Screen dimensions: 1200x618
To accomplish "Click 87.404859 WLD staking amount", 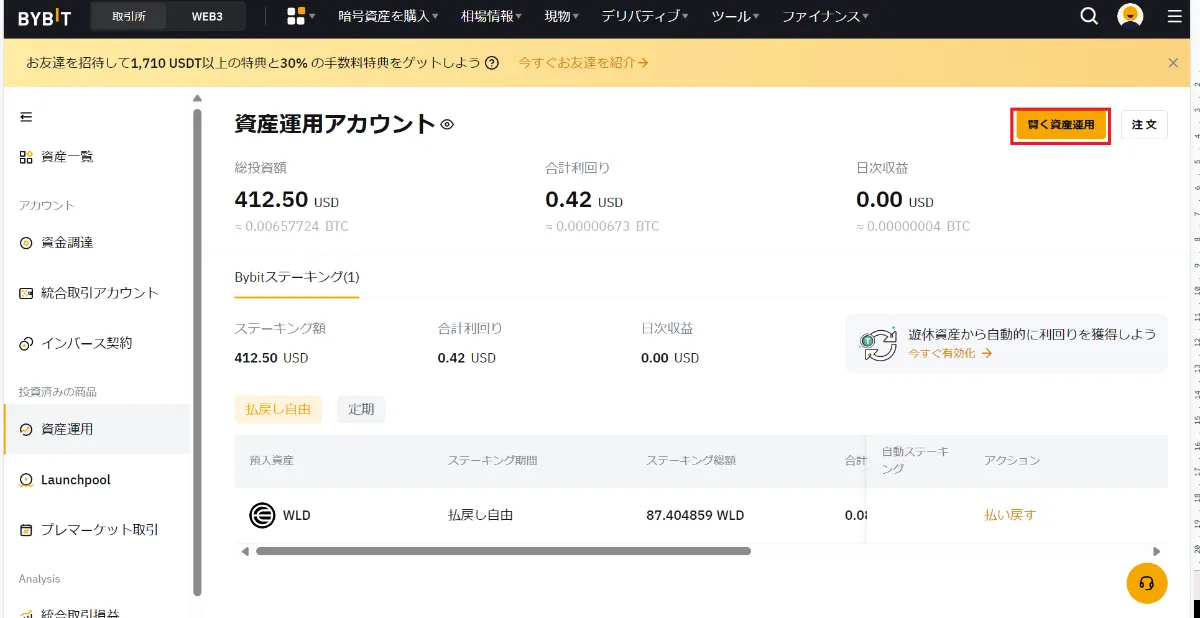I will (x=695, y=516).
